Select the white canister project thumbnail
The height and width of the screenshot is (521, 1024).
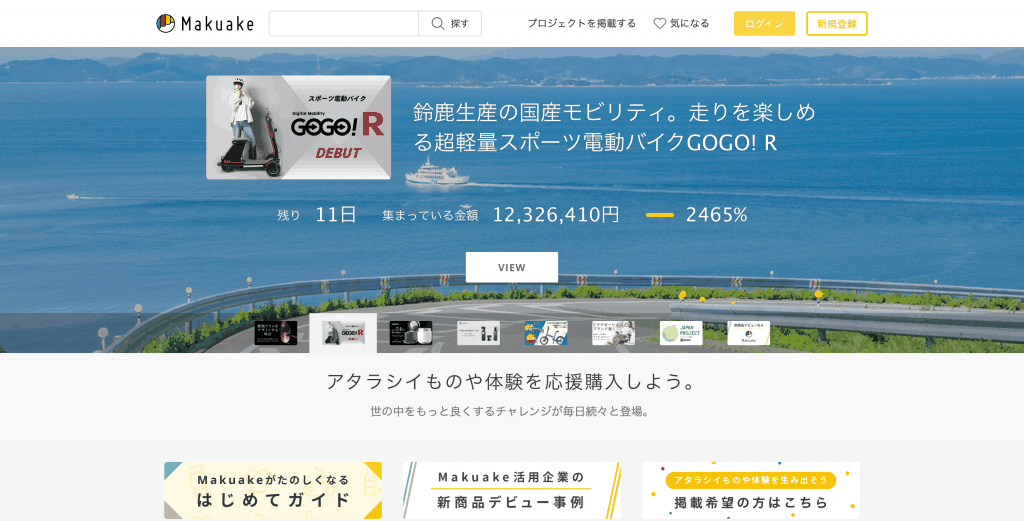pos(411,333)
